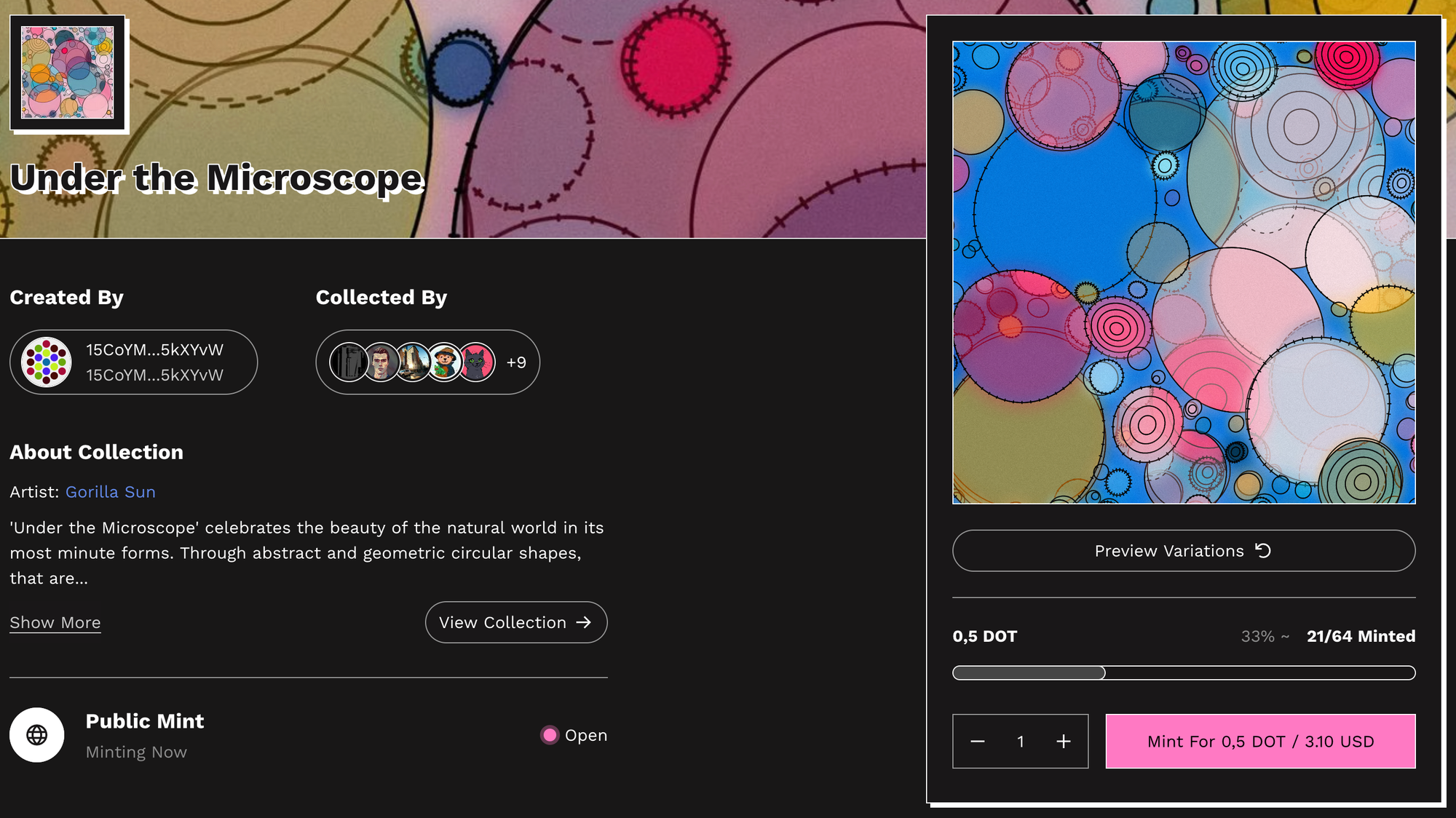Click the minted progress bar
Image resolution: width=1456 pixels, height=818 pixels.
[x=1184, y=672]
